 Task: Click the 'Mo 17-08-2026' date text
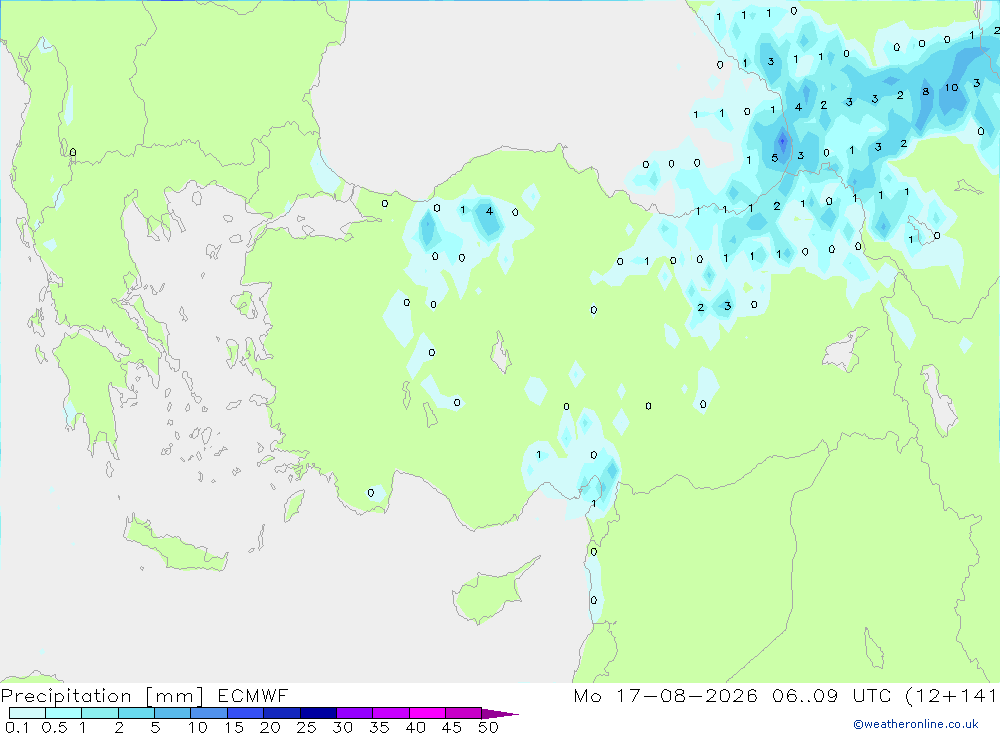(x=665, y=696)
